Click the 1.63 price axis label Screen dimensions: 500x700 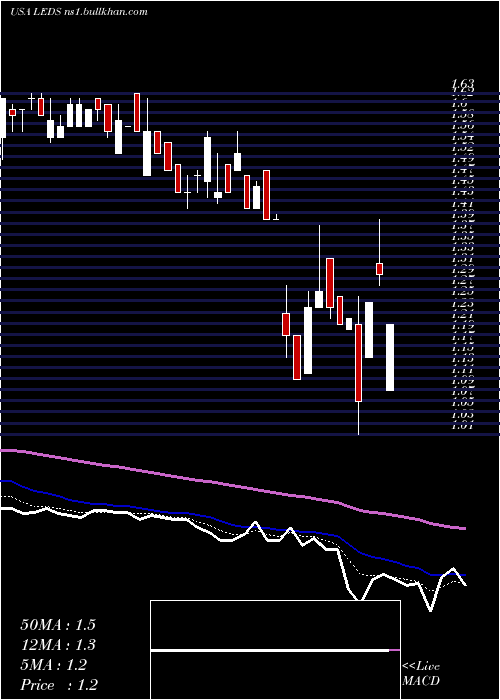462,83
